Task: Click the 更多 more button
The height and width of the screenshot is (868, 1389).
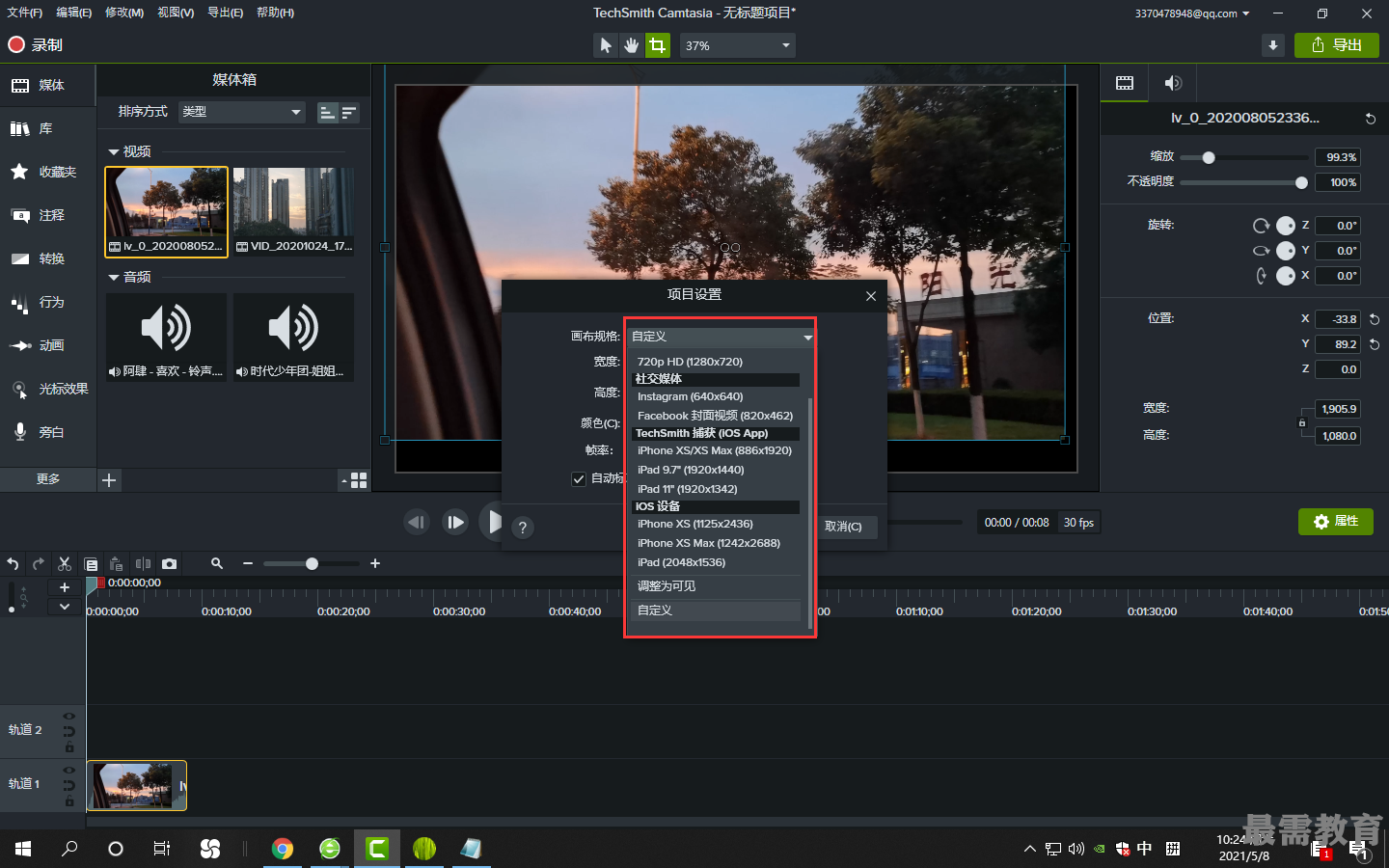Action: [48, 479]
